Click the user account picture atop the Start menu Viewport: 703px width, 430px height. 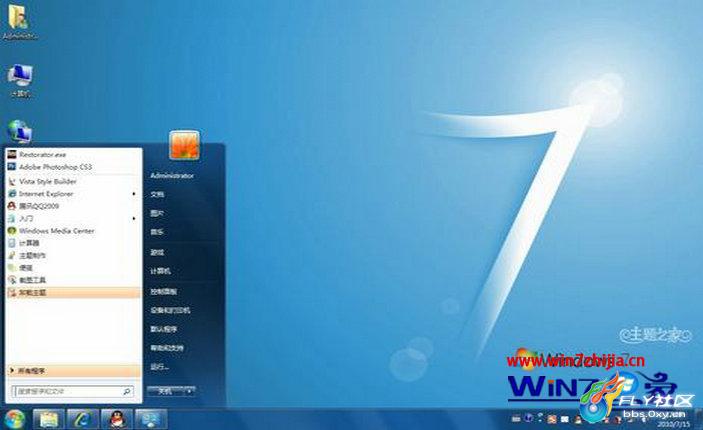pyautogui.click(x=184, y=145)
